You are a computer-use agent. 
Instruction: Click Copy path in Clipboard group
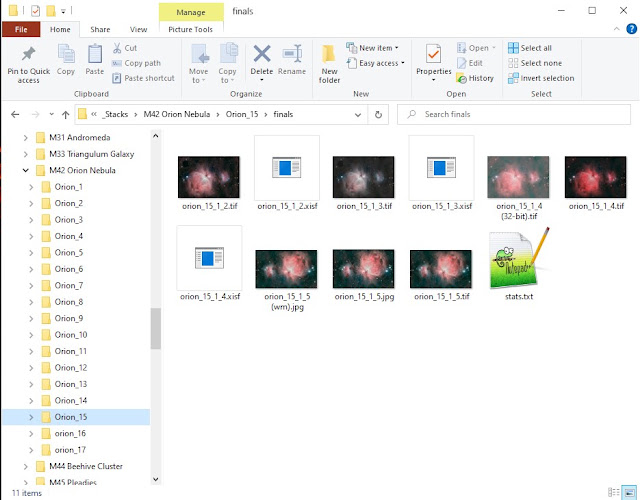pos(137,63)
